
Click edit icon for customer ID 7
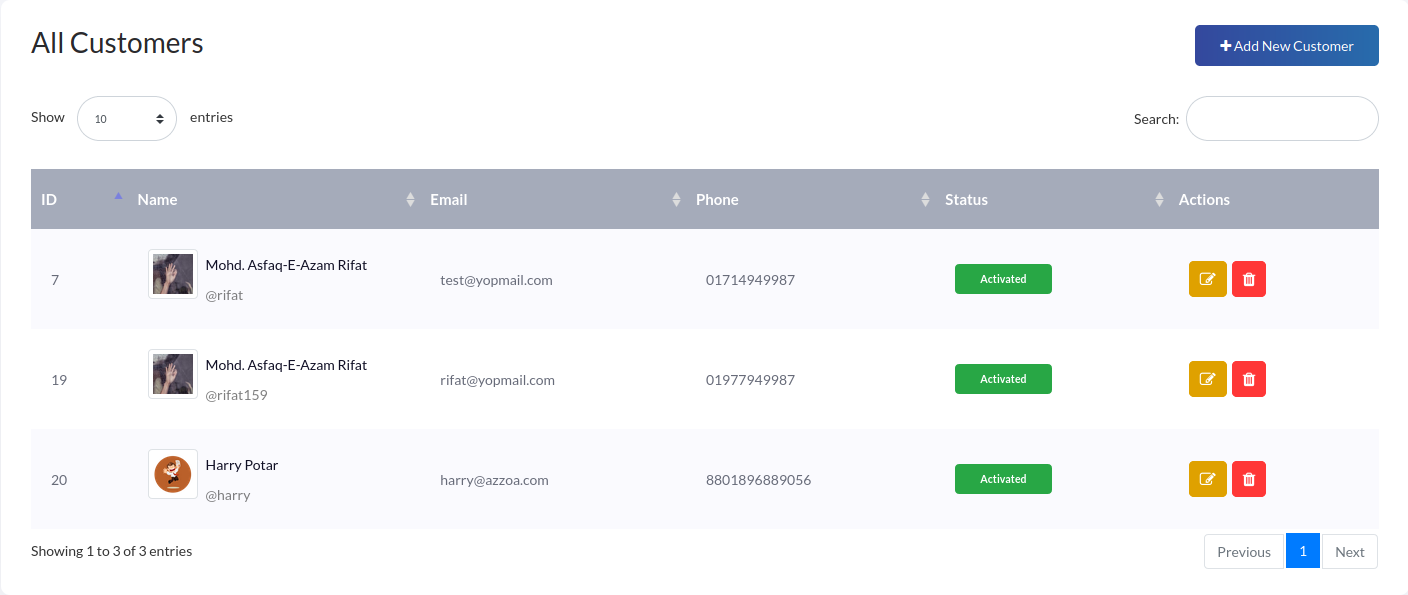1207,279
